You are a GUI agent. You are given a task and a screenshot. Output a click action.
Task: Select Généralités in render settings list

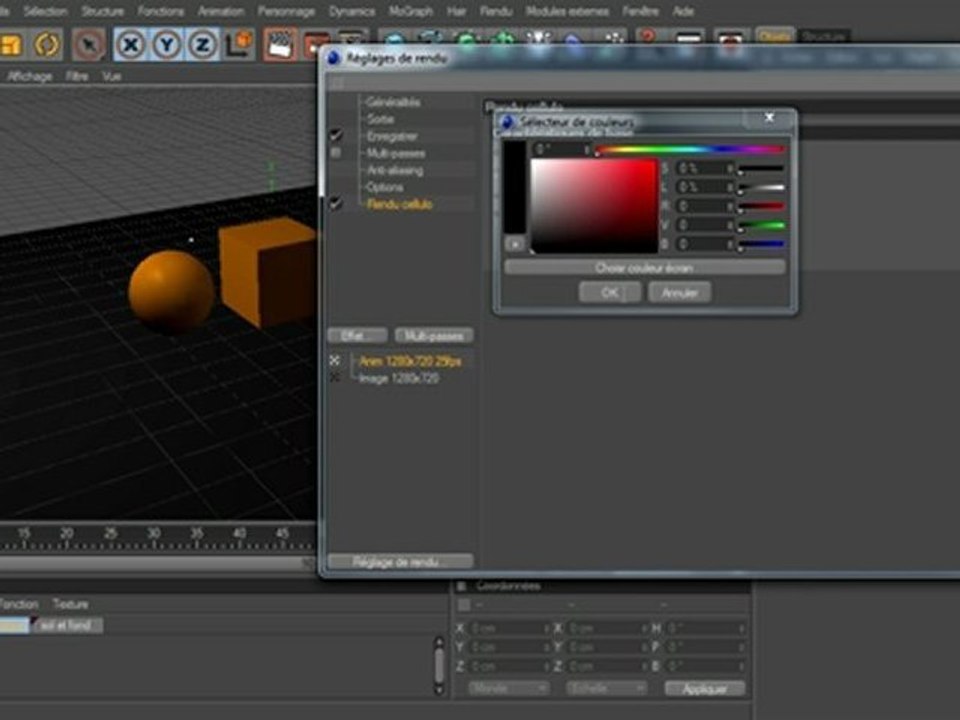coord(393,102)
